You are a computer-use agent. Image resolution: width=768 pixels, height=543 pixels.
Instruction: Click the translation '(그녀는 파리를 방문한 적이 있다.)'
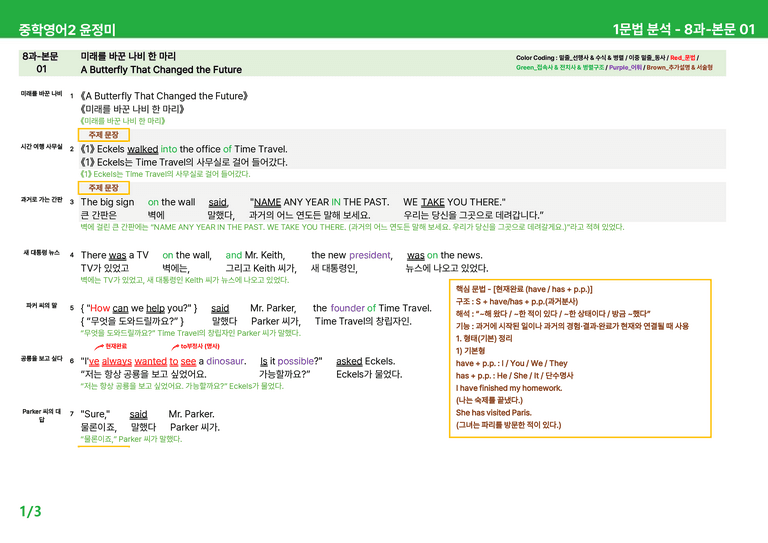click(508, 425)
